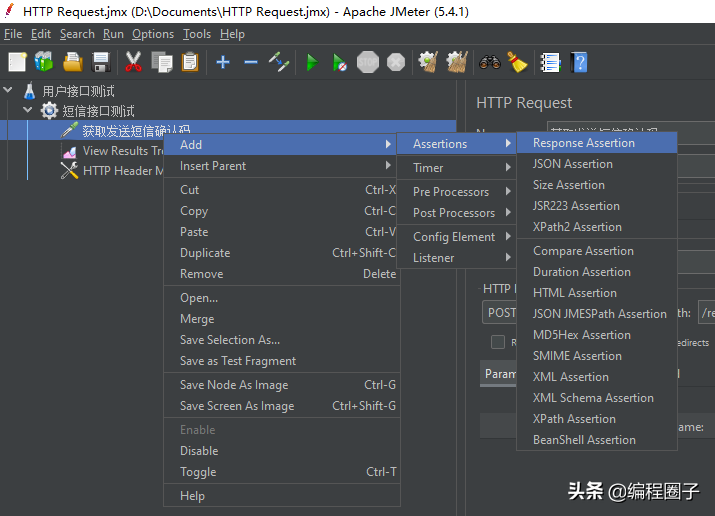Tick the redirects checkbox in HTTP Request
Screen dimensions: 715x516
(x=497, y=342)
